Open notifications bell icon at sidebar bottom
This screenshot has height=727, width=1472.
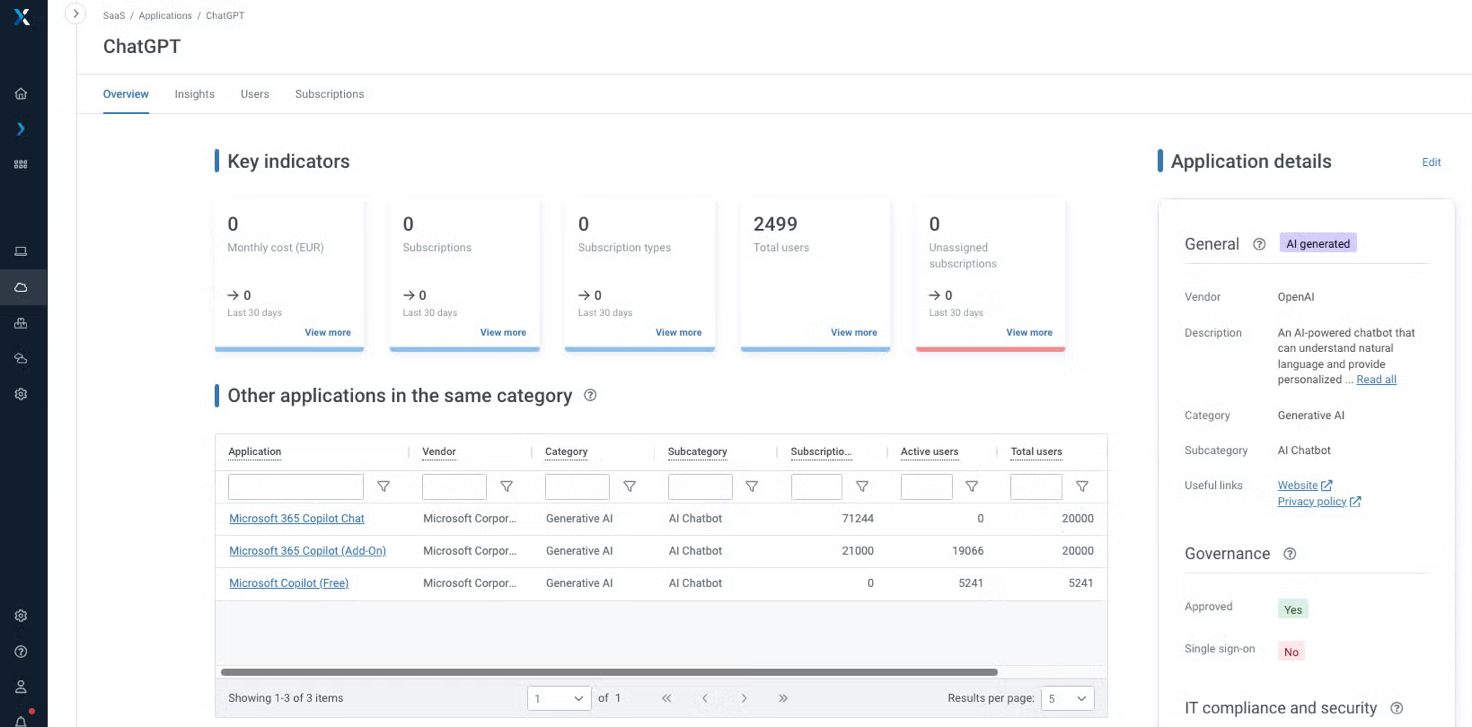(x=21, y=721)
